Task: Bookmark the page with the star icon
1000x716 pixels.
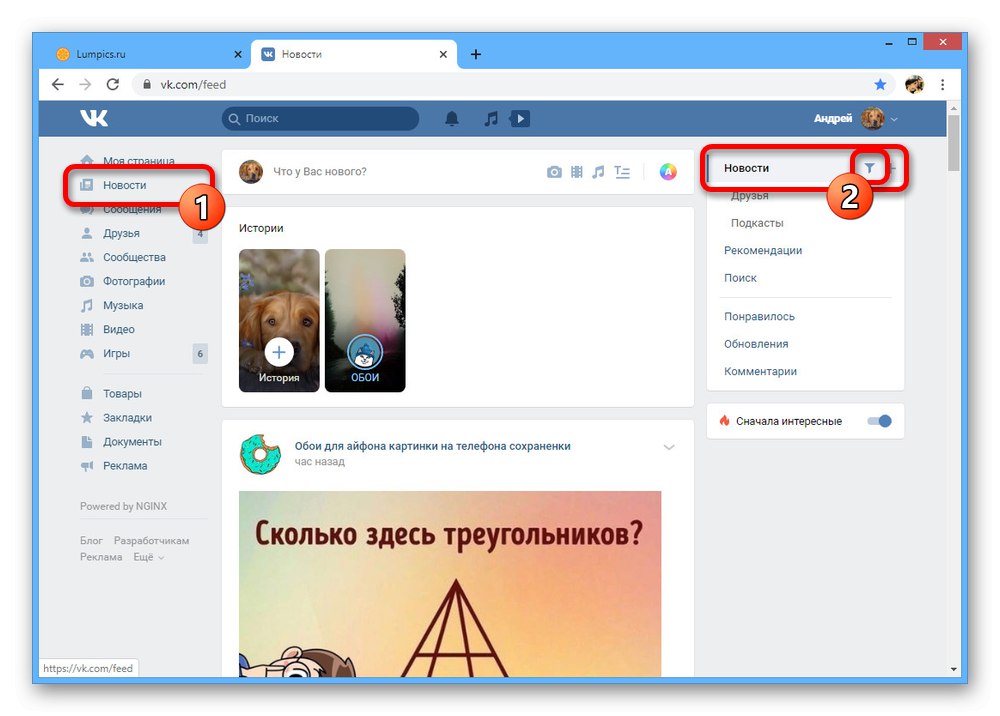Action: [x=880, y=85]
